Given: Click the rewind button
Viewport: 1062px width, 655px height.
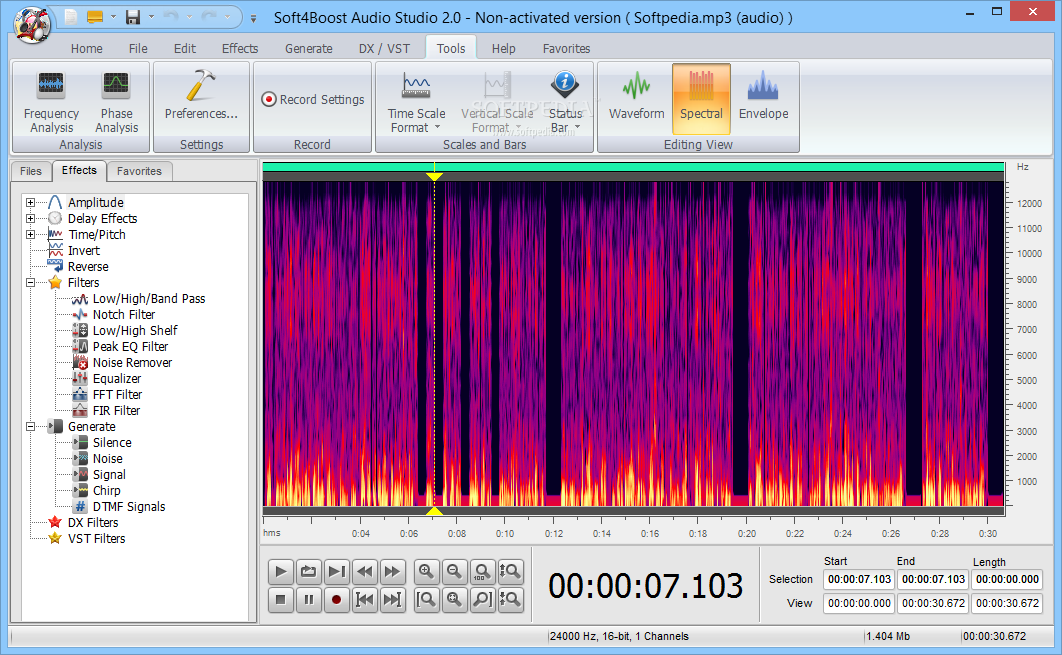Looking at the screenshot, I should point(364,572).
